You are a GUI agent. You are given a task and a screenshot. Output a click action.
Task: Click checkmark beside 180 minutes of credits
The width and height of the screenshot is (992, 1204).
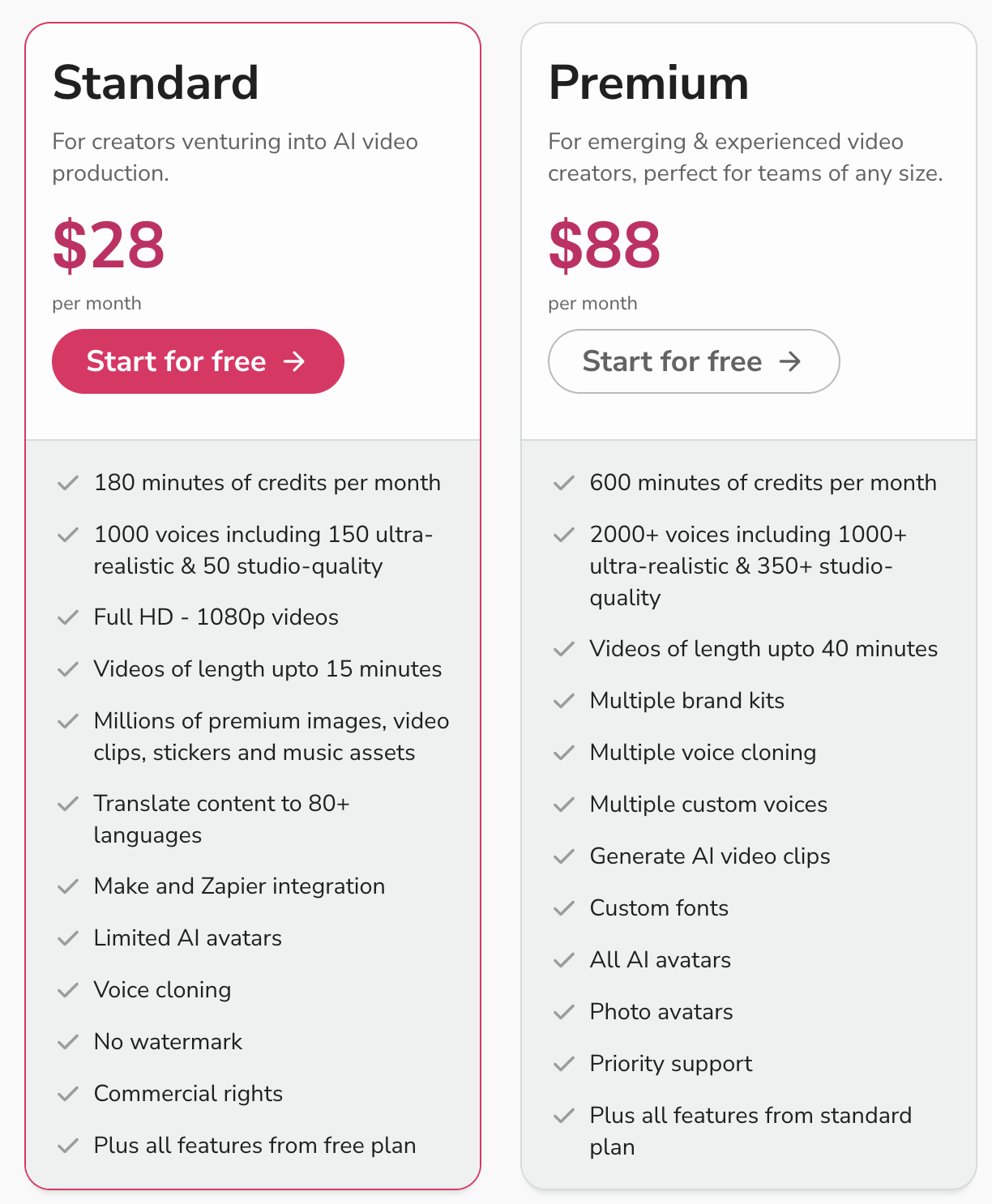click(68, 484)
